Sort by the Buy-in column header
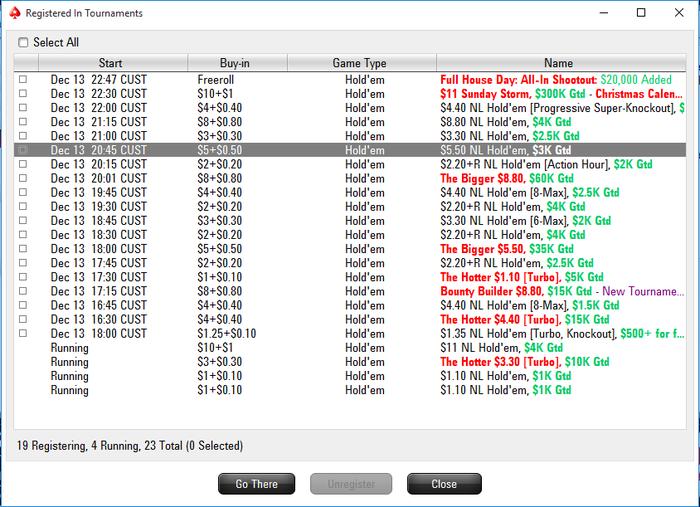This screenshot has height=507, width=700. pyautogui.click(x=237, y=63)
